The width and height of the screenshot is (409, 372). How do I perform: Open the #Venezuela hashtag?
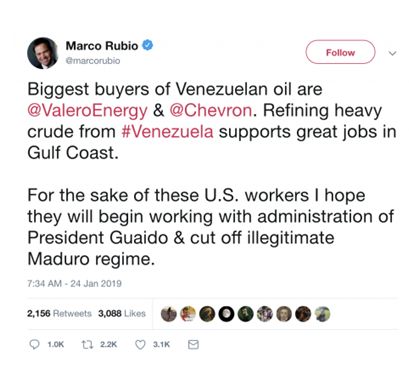(167, 131)
